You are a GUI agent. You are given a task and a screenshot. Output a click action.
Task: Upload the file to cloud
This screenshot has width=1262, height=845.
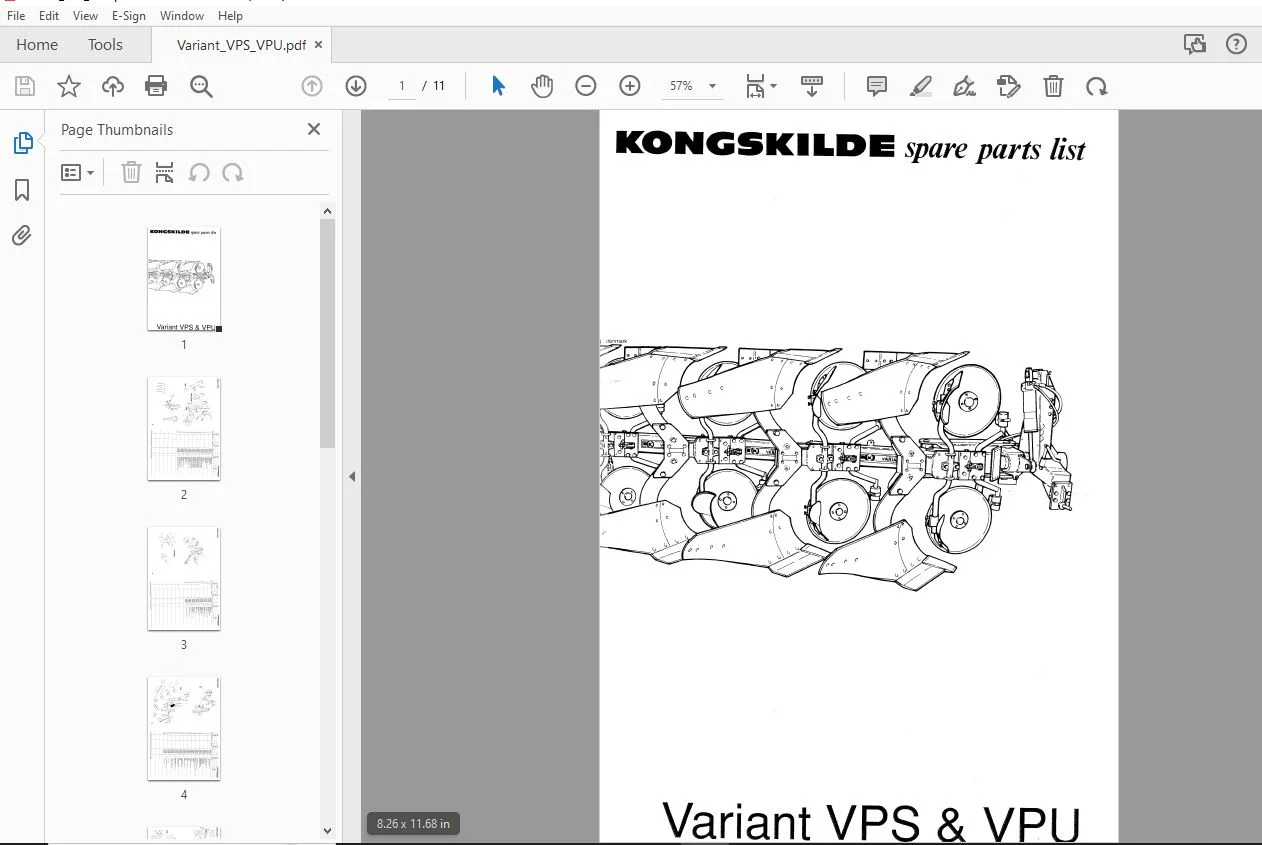[x=113, y=86]
